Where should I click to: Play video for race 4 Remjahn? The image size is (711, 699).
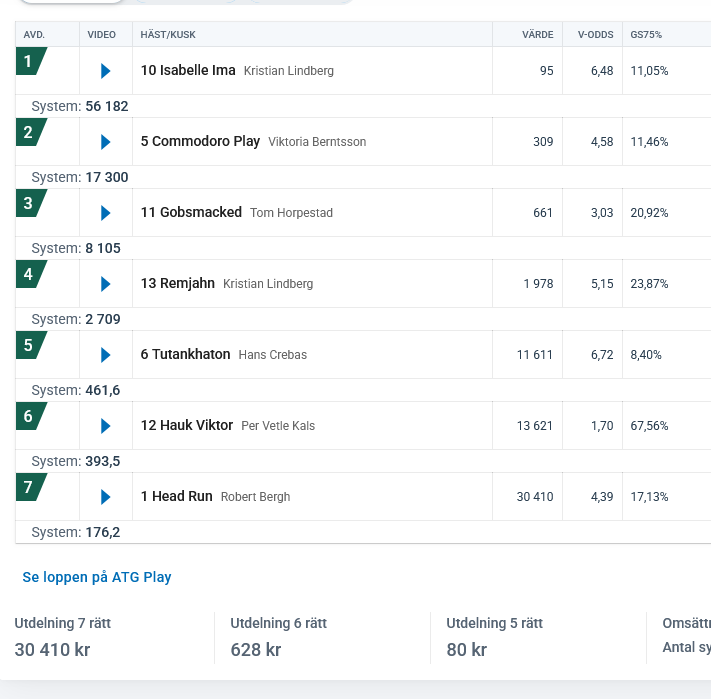(106, 284)
